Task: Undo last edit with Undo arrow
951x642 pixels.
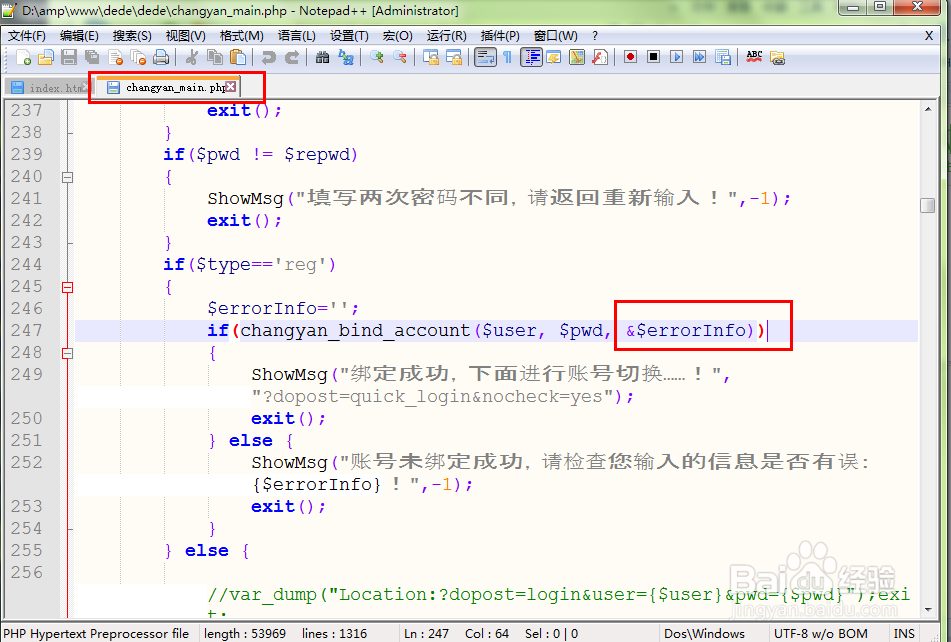Action: coord(269,58)
